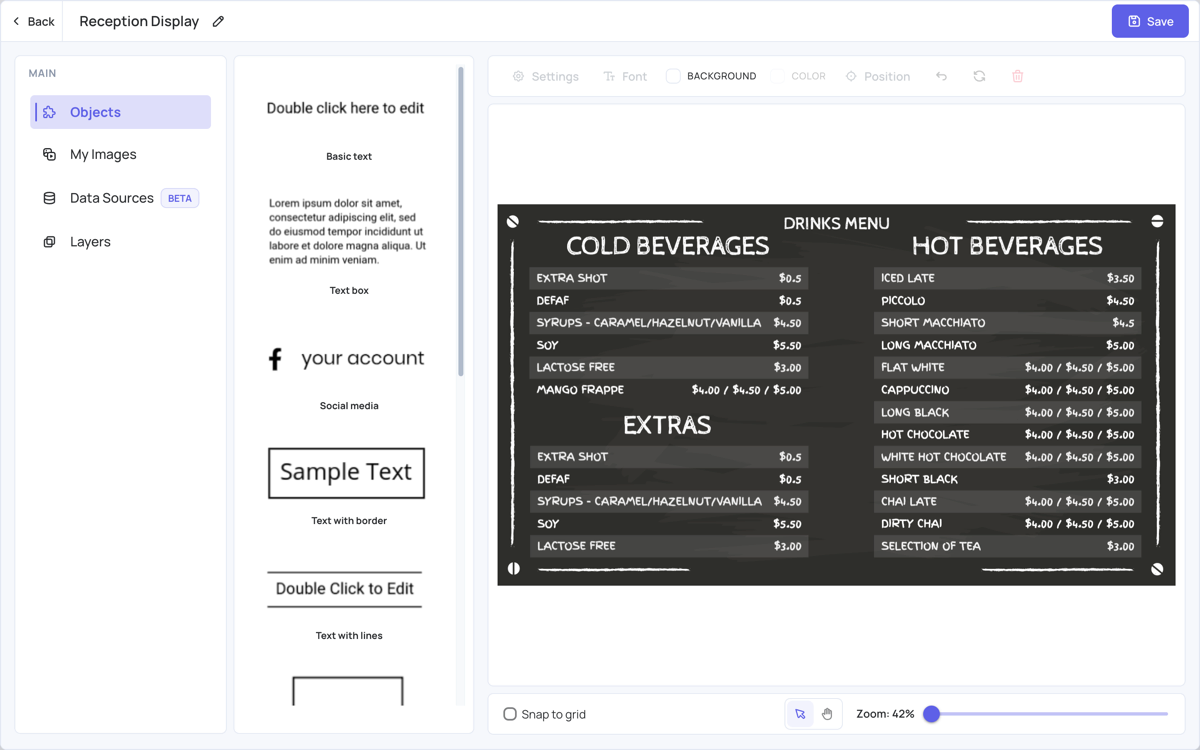Open the Position toolbar option
The image size is (1200, 750).
click(878, 76)
